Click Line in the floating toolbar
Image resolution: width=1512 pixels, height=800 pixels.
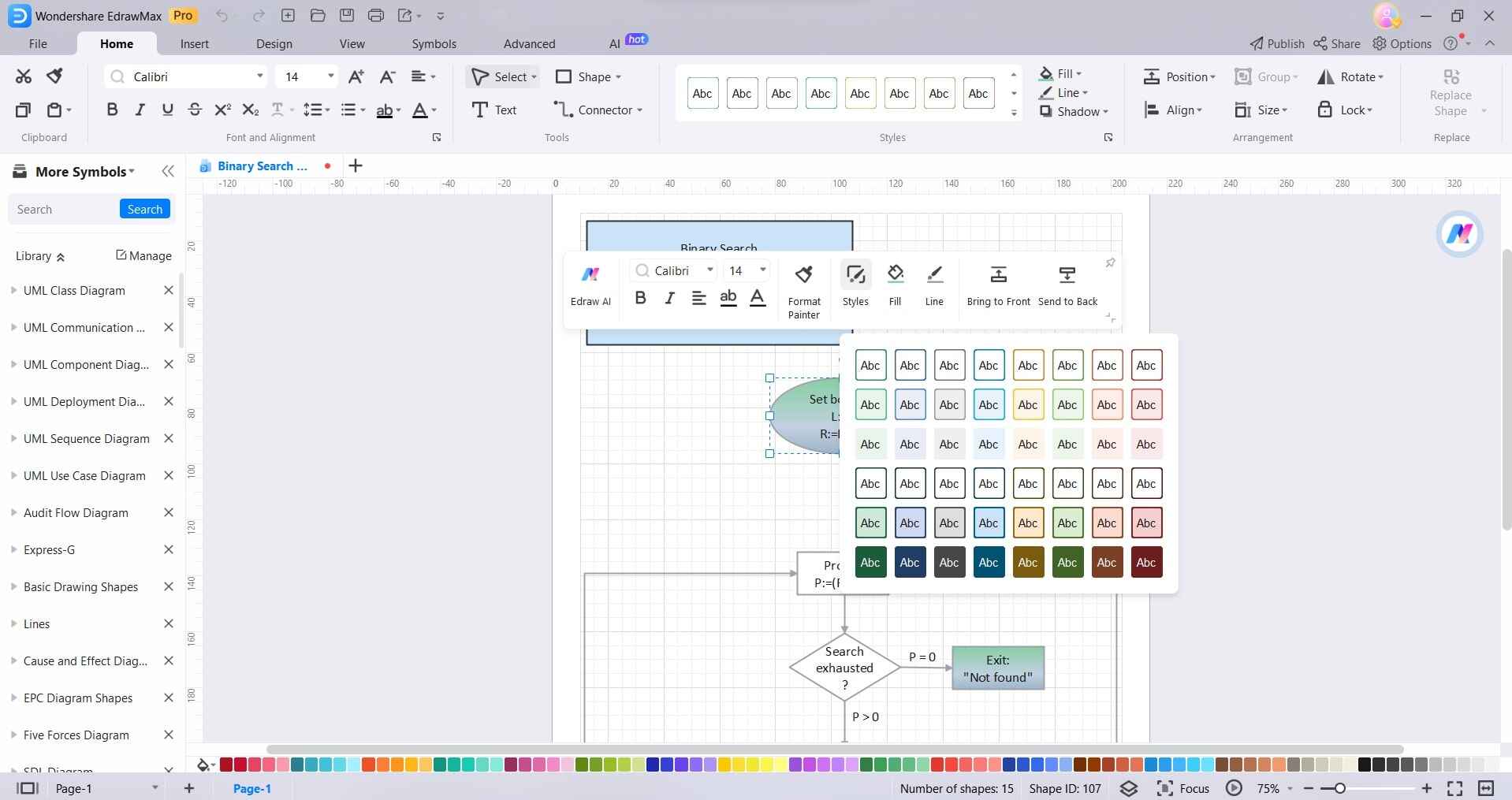pyautogui.click(x=934, y=285)
